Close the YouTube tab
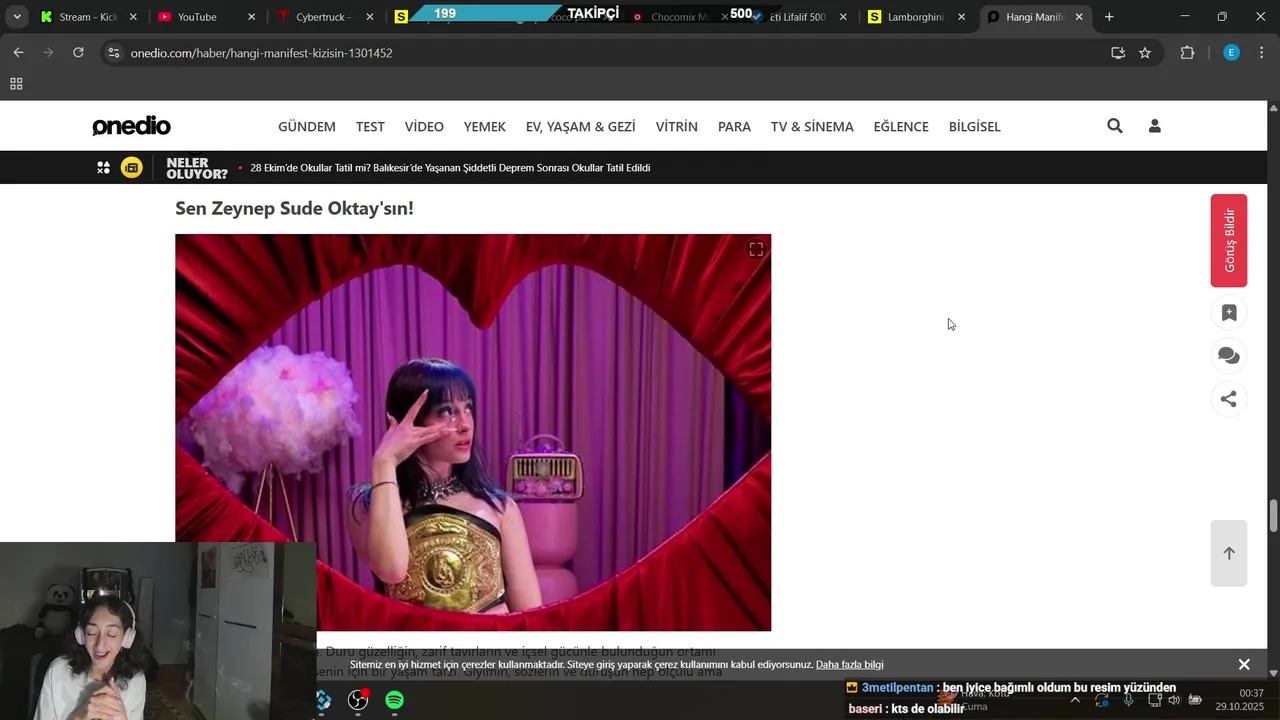This screenshot has height=720, width=1280. pos(251,17)
